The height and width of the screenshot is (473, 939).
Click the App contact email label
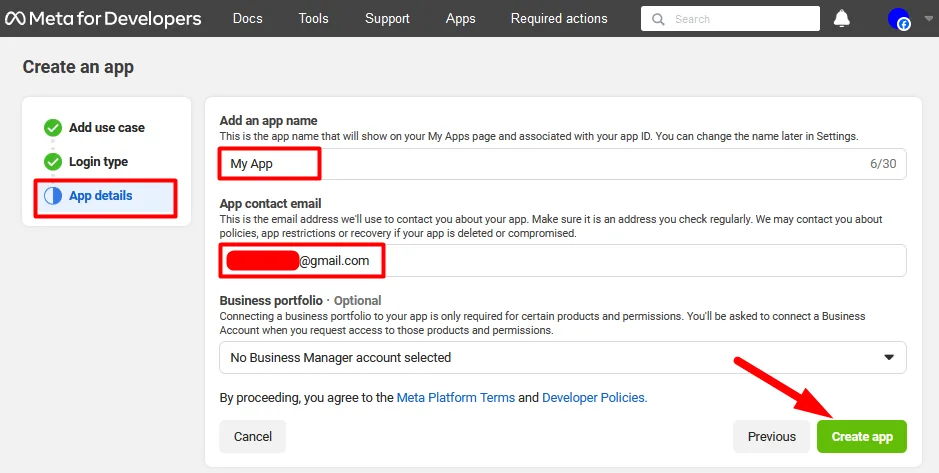[x=270, y=204]
